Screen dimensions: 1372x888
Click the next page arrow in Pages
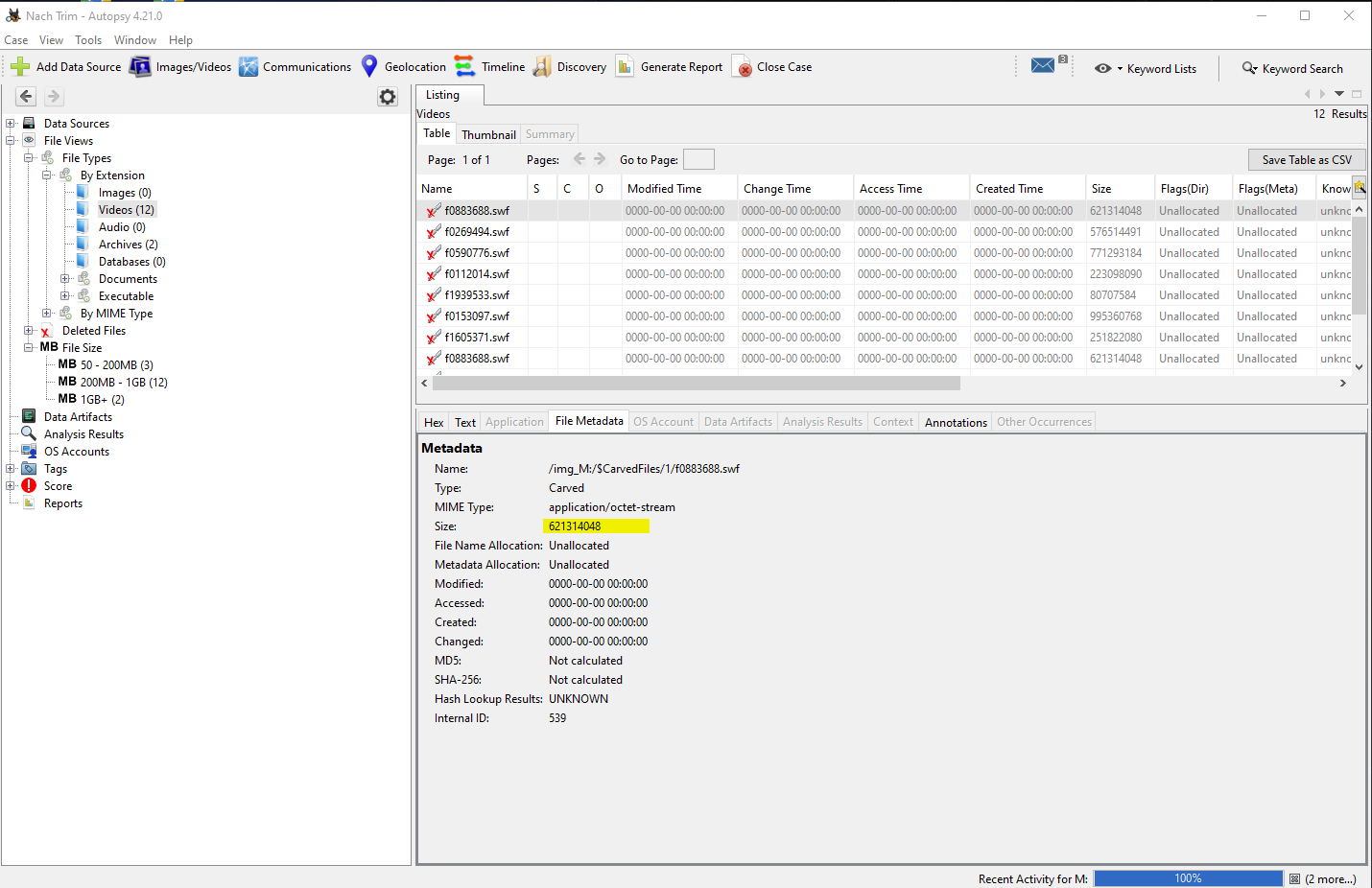click(600, 159)
